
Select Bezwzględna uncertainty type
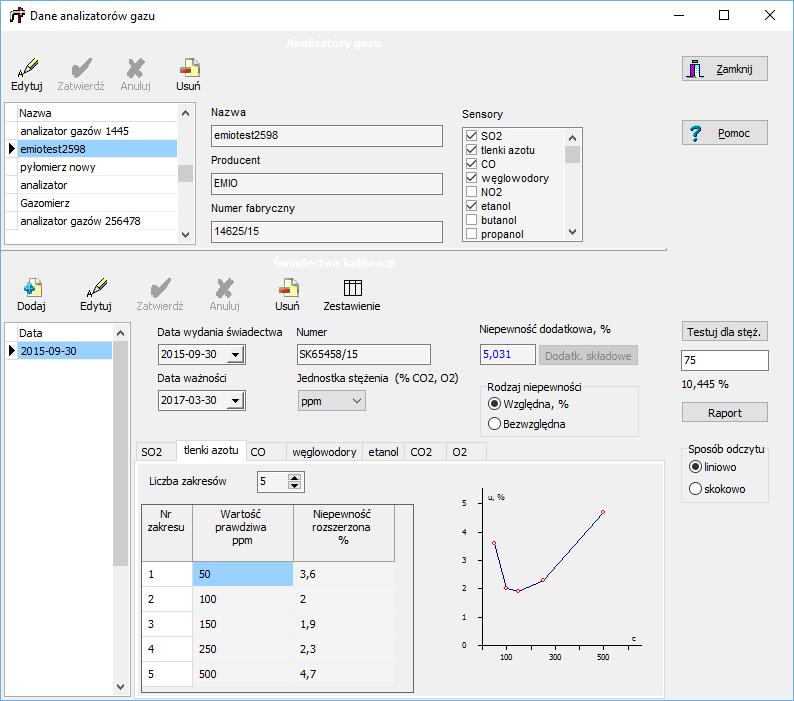coord(494,424)
